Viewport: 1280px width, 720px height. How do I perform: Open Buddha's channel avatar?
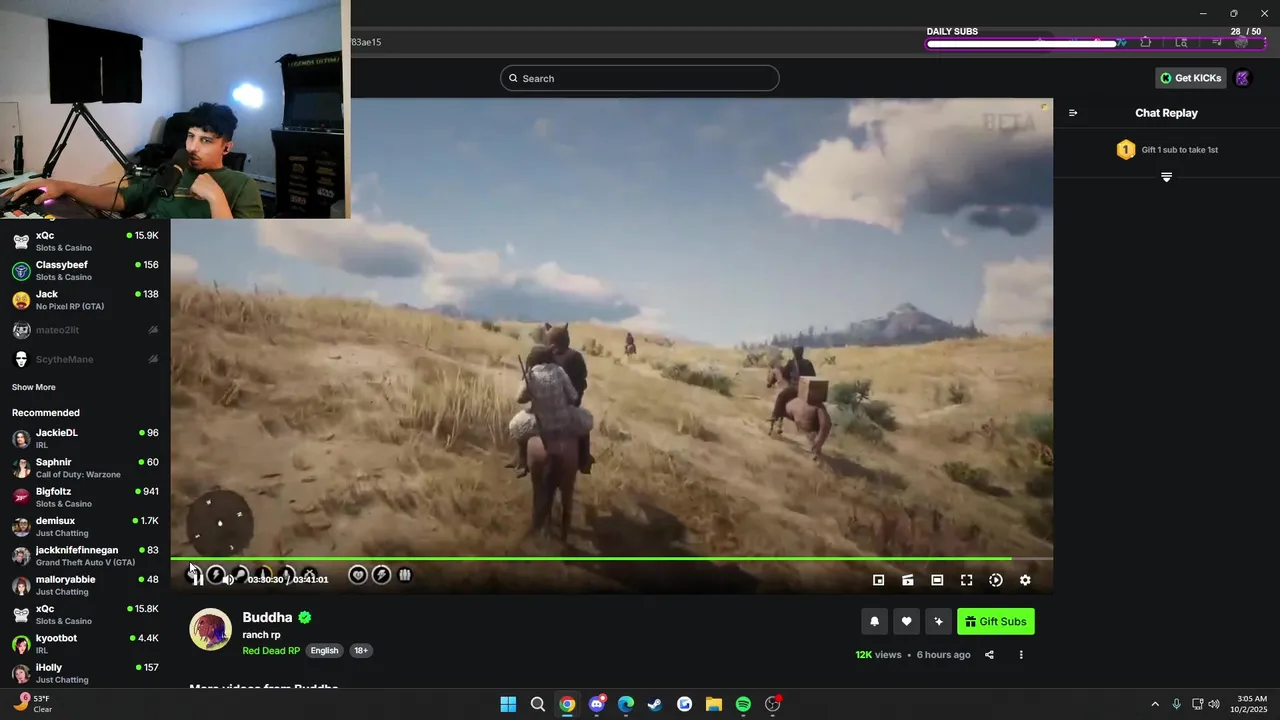pos(211,630)
